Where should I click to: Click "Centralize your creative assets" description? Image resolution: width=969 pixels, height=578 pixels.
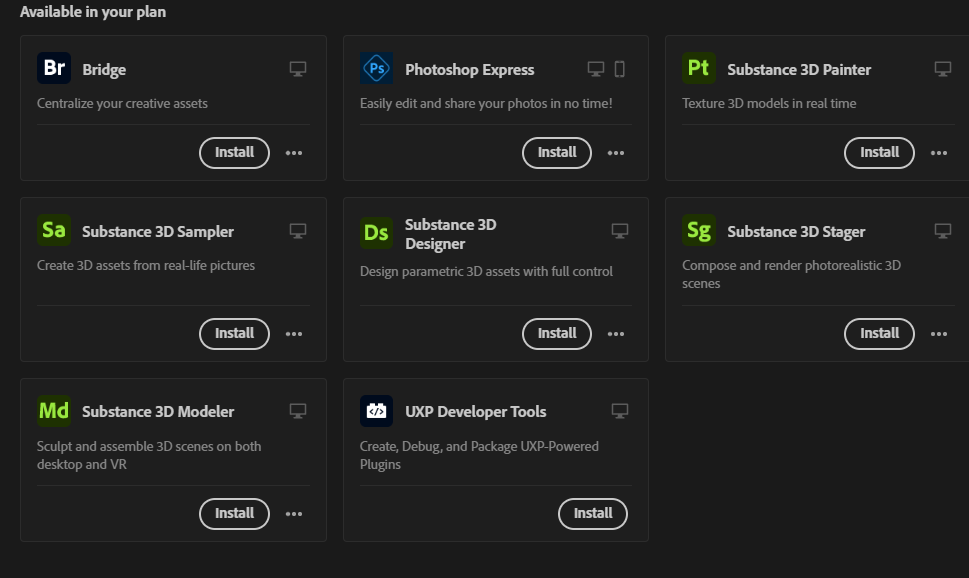(122, 103)
